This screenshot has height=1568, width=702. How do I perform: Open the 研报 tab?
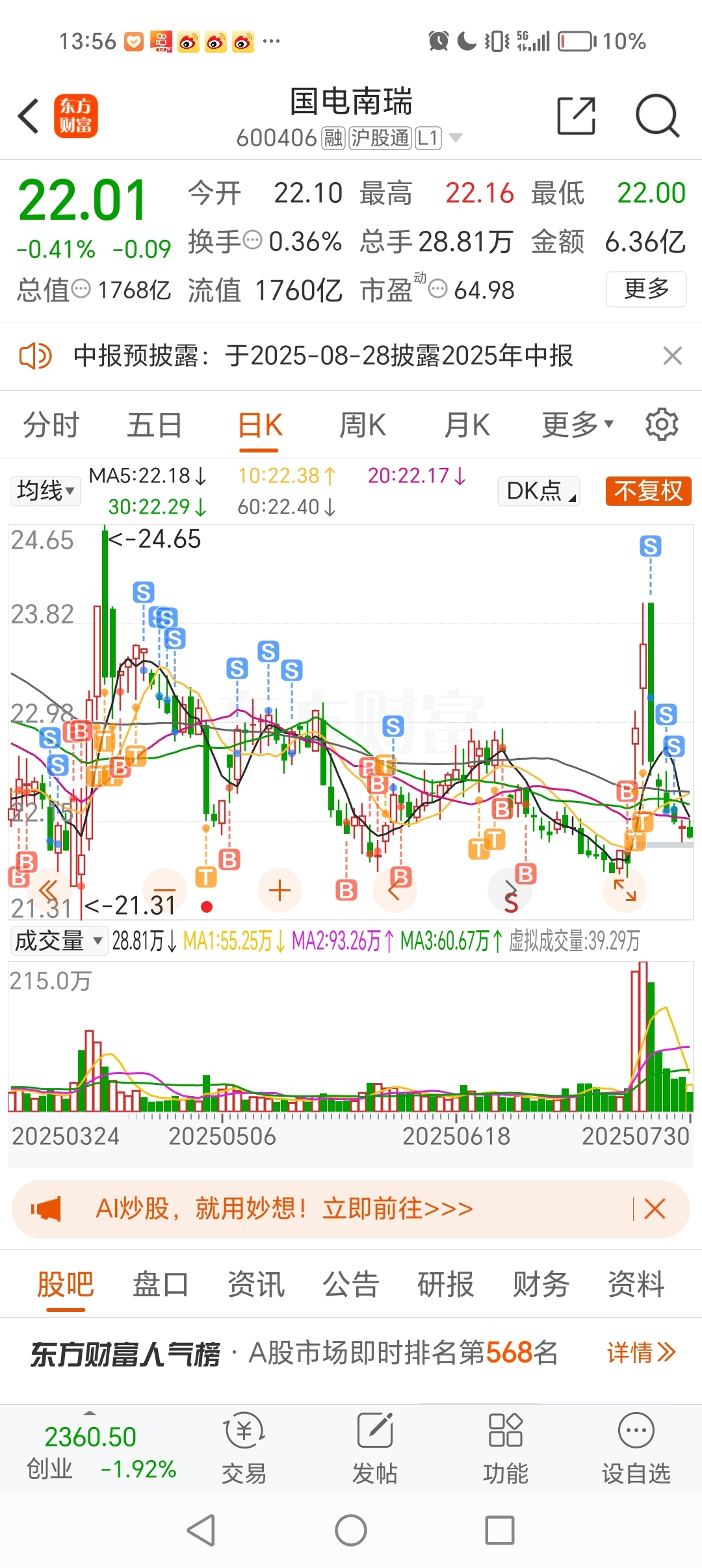tap(446, 1285)
